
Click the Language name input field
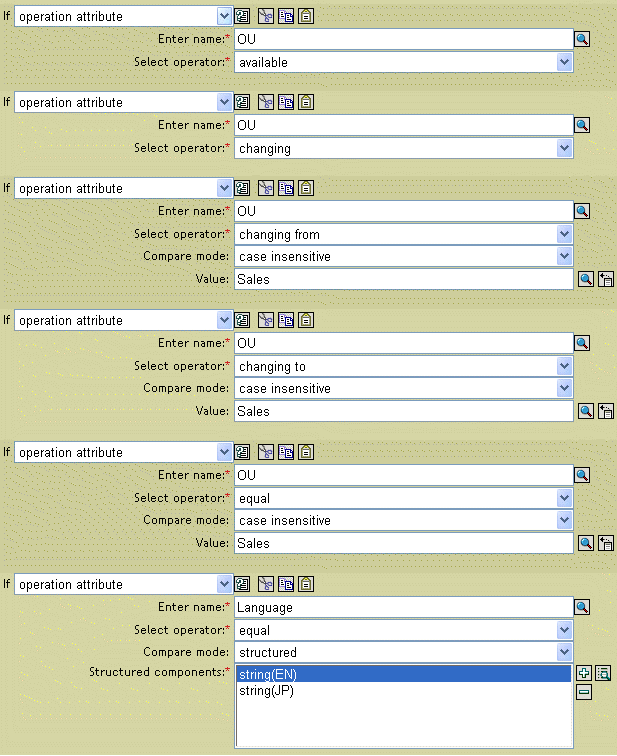click(x=402, y=607)
